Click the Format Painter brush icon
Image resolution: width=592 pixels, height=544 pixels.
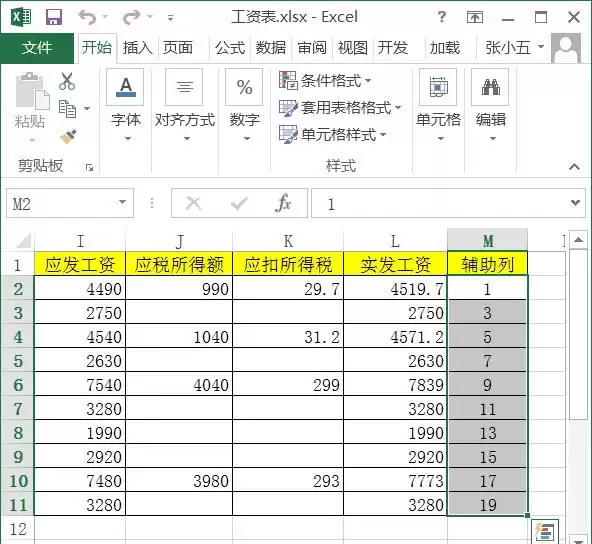(x=68, y=137)
